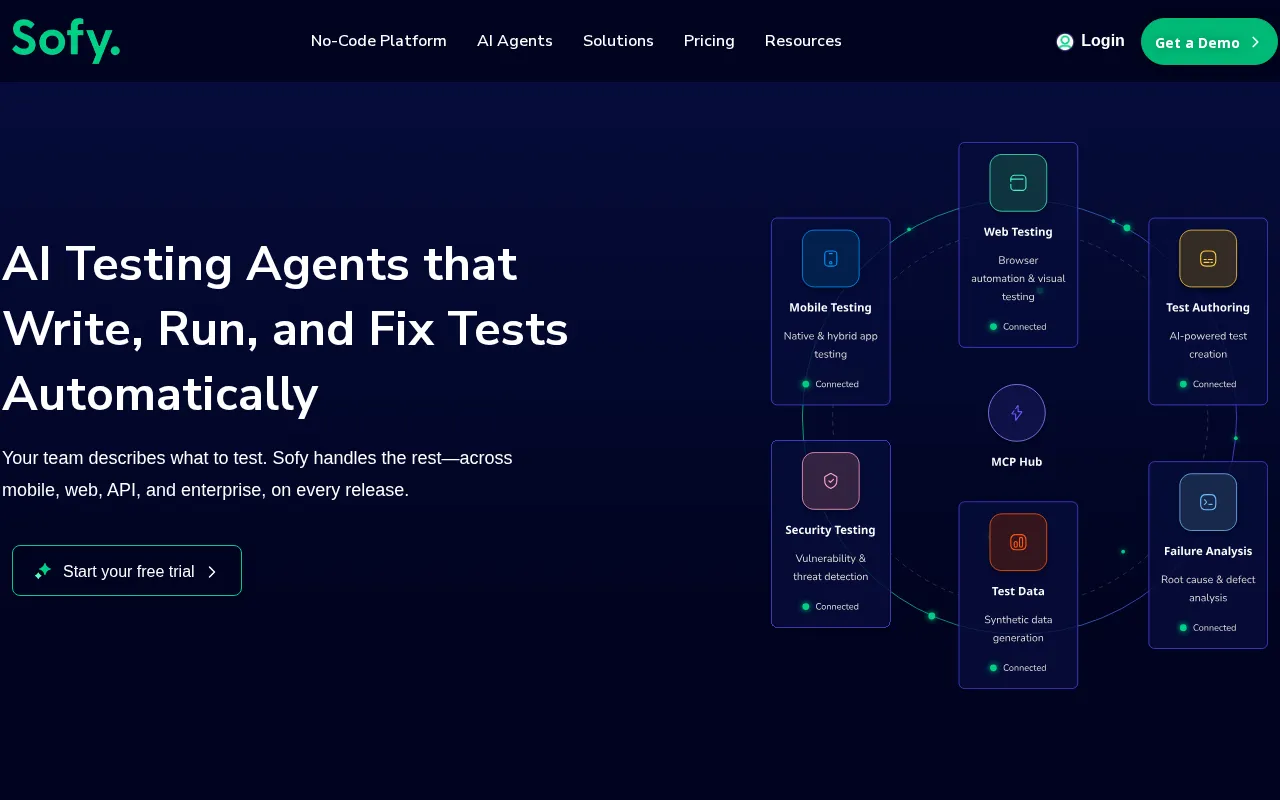Click the Web Testing card title
Viewport: 1280px width, 800px height.
coord(1018,232)
